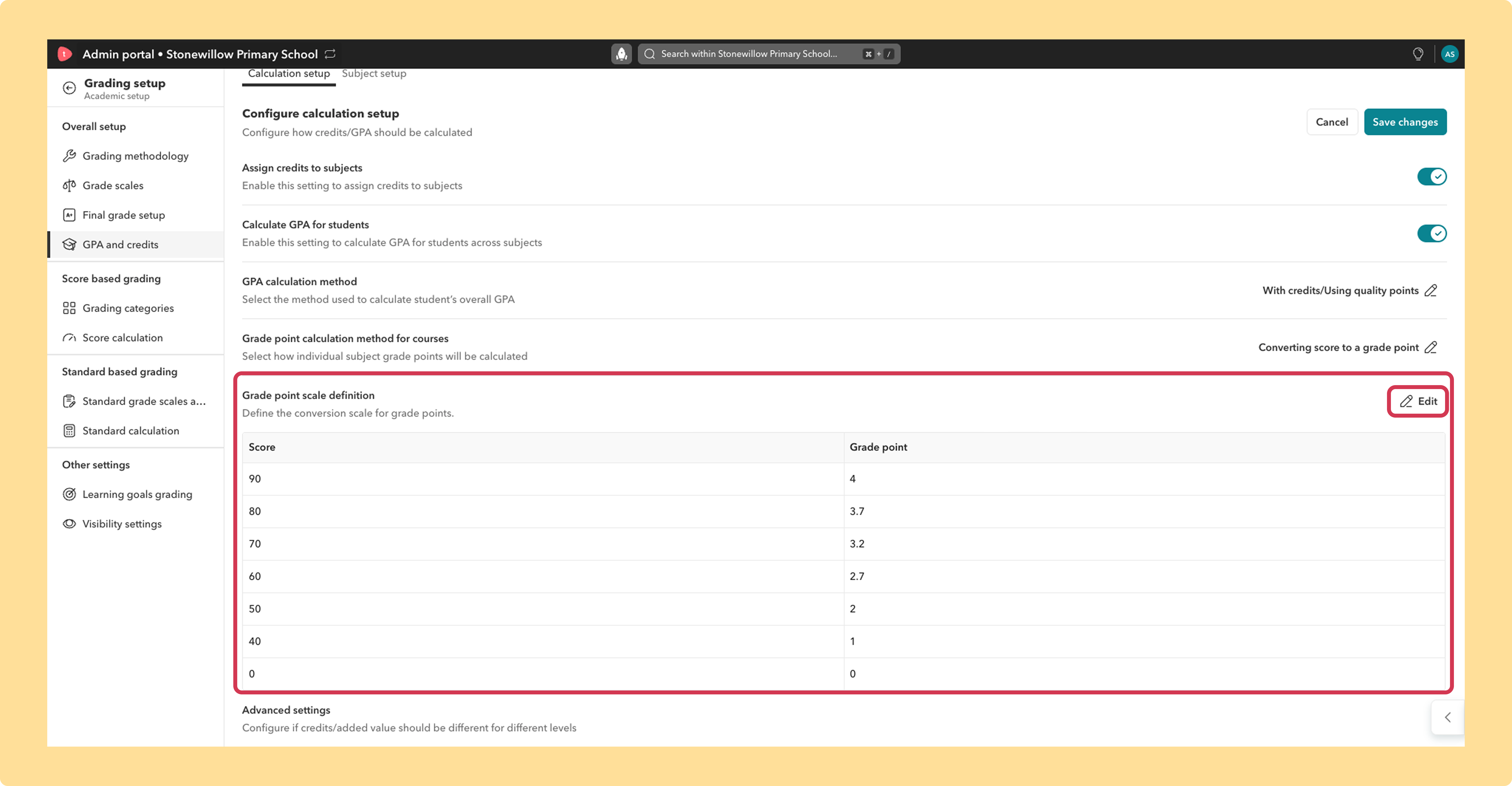The width and height of the screenshot is (1512, 786).
Task: Click the Standard calculation calculator icon
Action: [69, 431]
